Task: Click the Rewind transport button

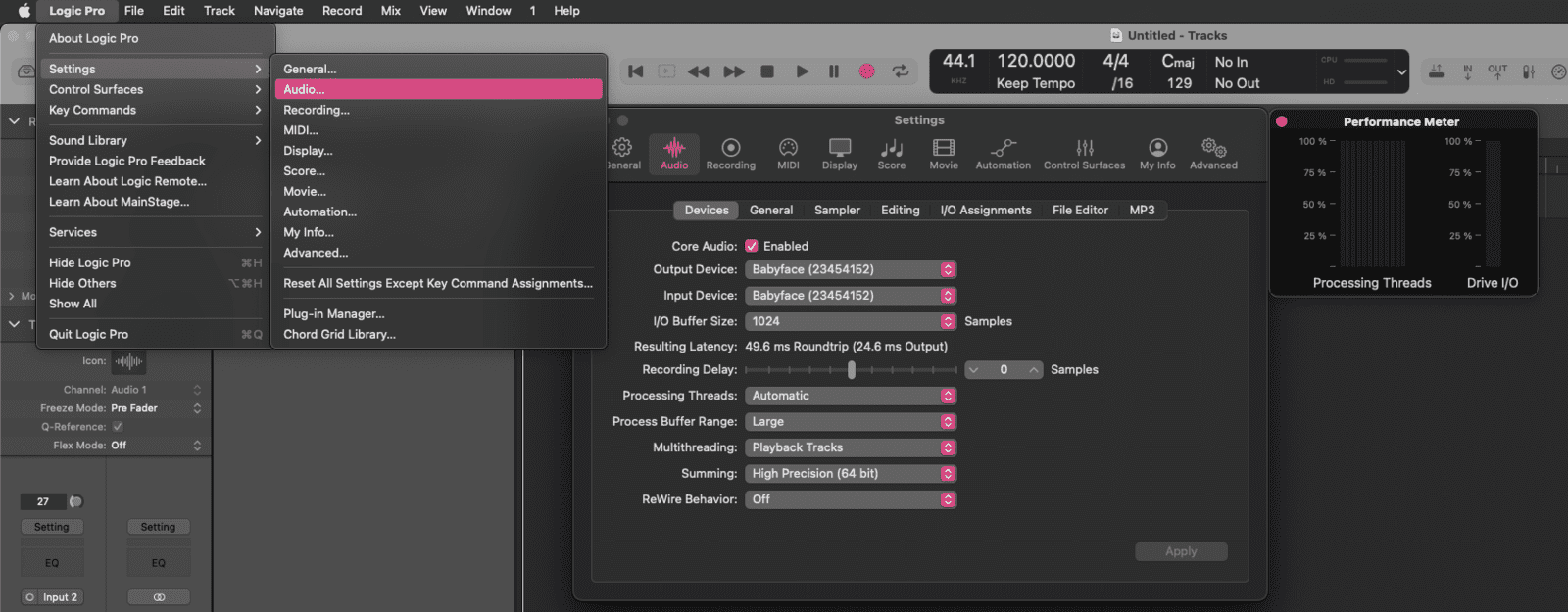Action: [698, 71]
